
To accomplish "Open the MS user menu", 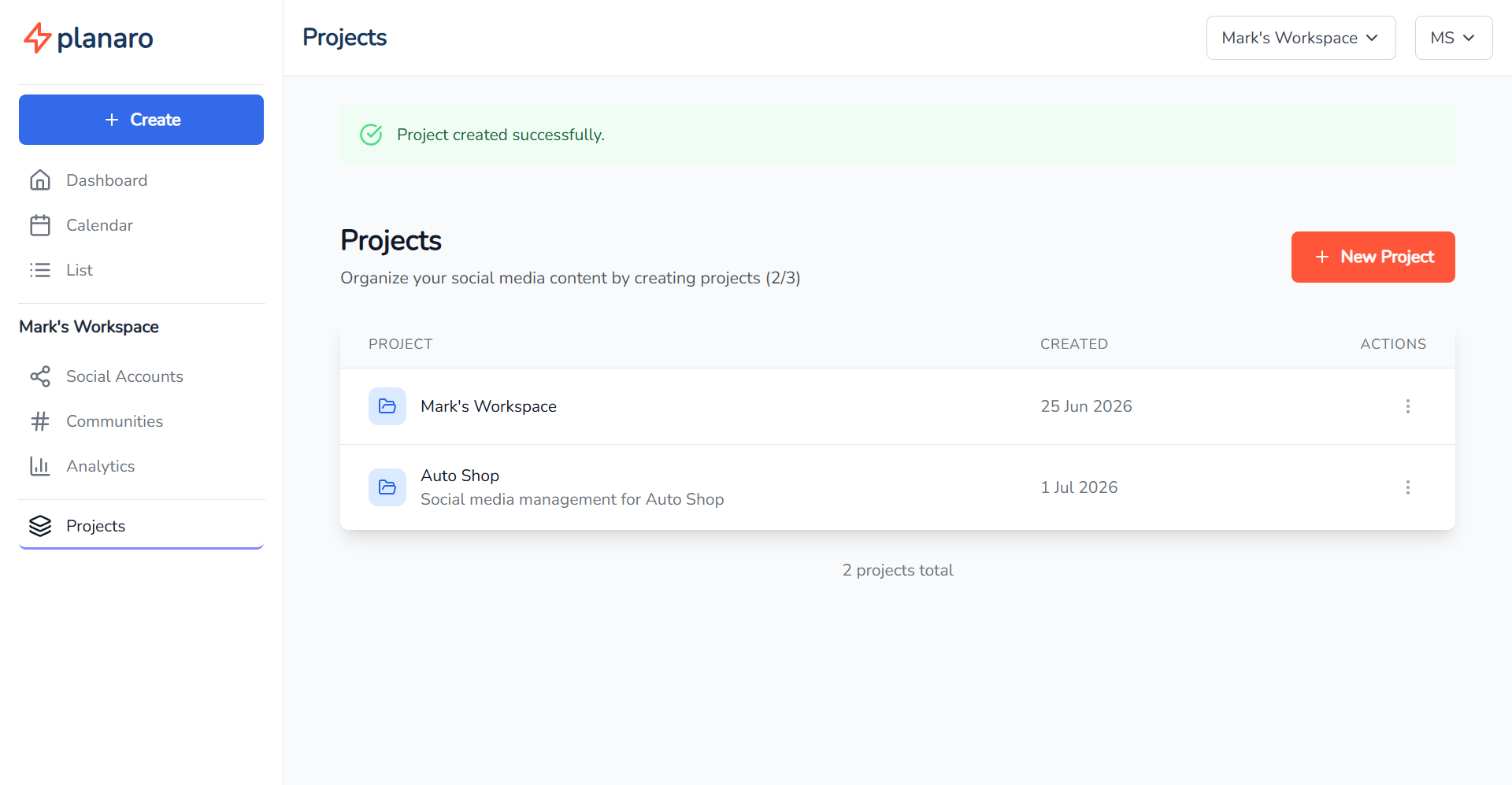I will 1454,38.
